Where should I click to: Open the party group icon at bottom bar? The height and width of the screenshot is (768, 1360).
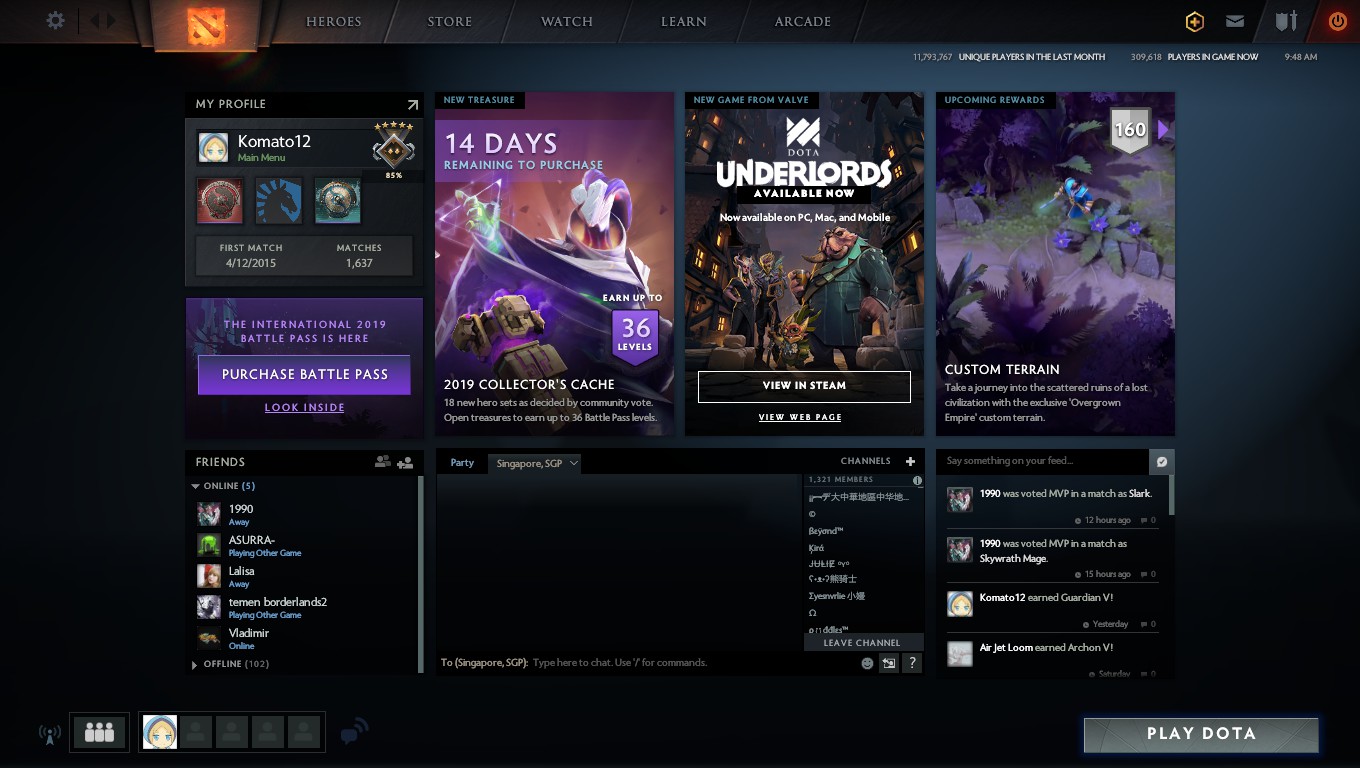[99, 732]
